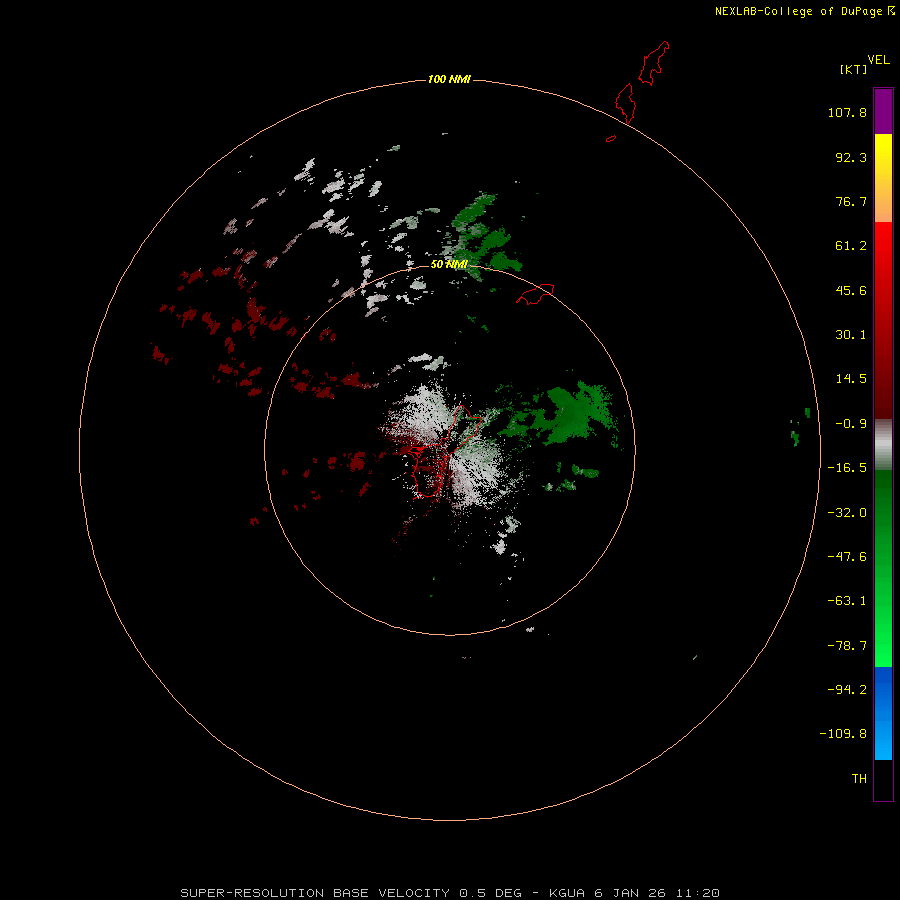Click the -94.2 legend value
The width and height of the screenshot is (900, 900).
pyautogui.click(x=847, y=689)
